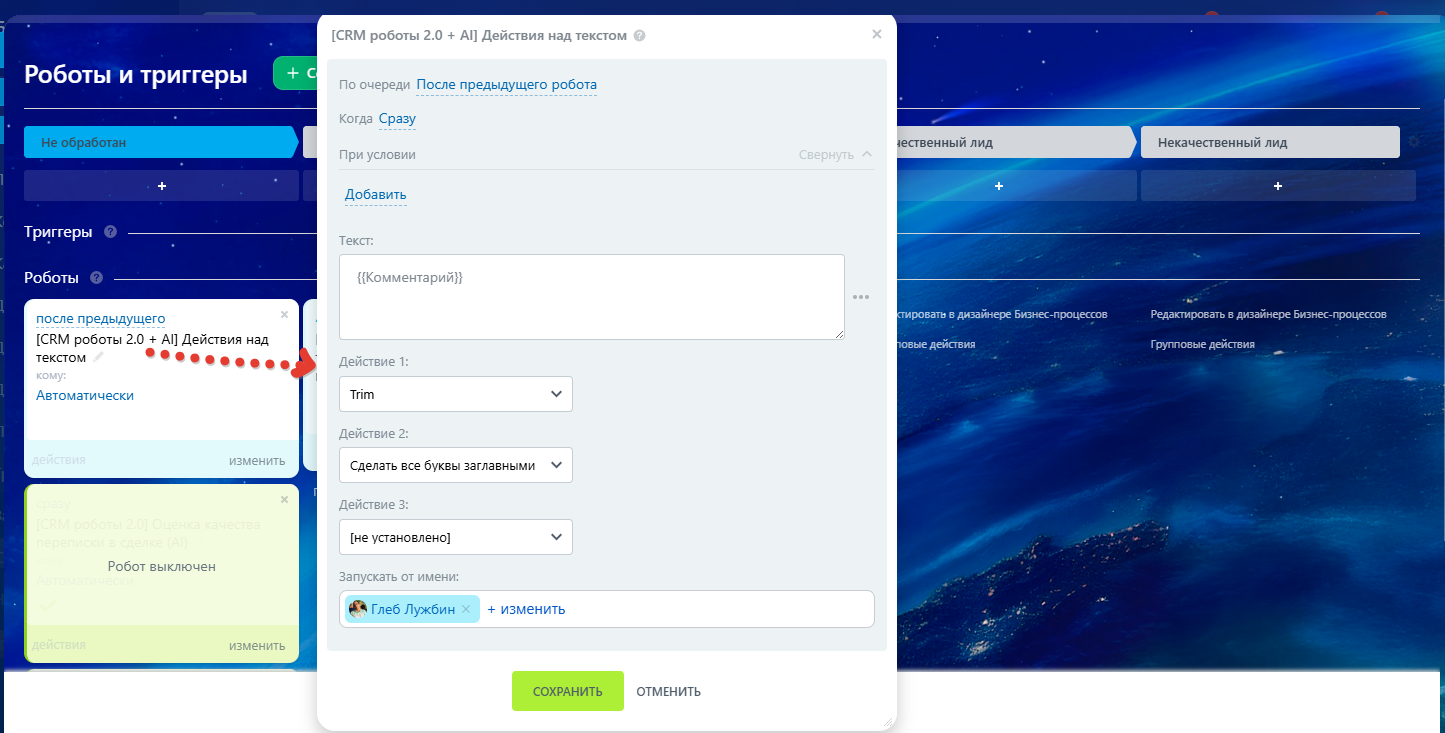The width and height of the screenshot is (1445, 733).
Task: Click the help icon next to Триггеры
Action: pyautogui.click(x=110, y=232)
